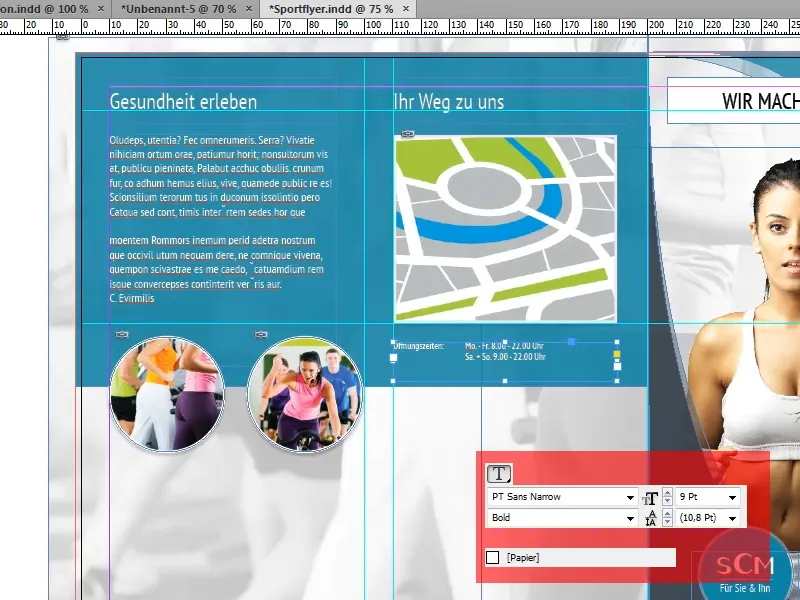Click the 'C. Evirmilis' text line

tap(132, 298)
